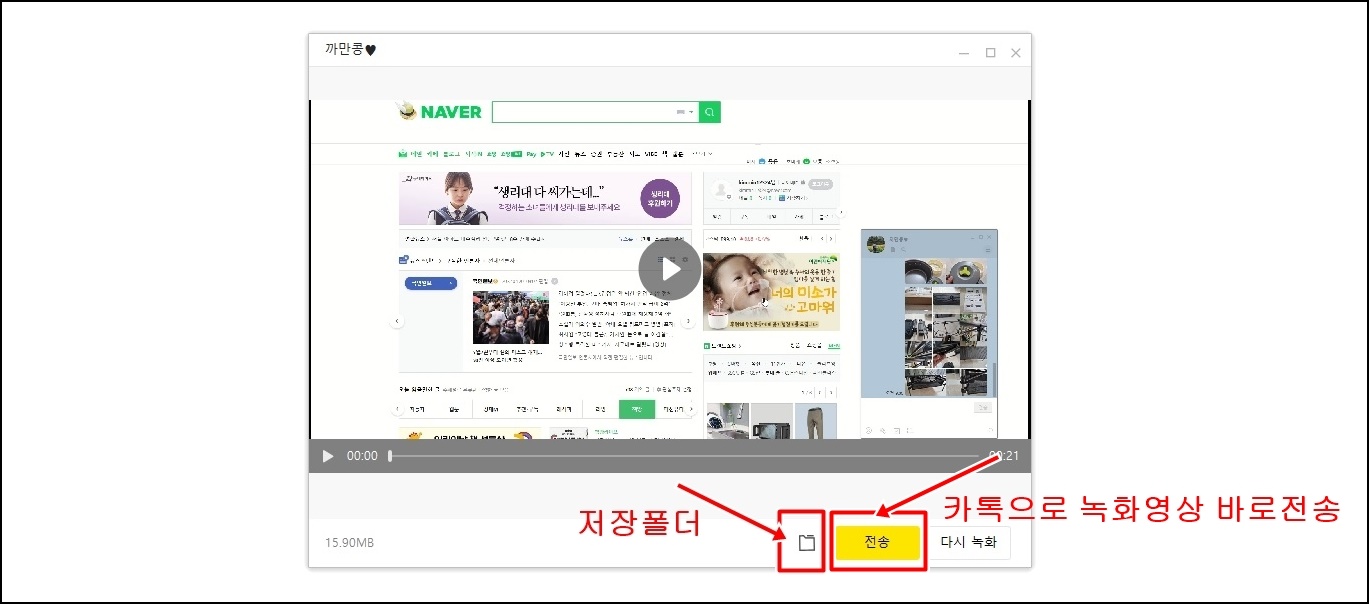Click the 00:21 total duration label
The height and width of the screenshot is (604, 1369).
(1004, 456)
